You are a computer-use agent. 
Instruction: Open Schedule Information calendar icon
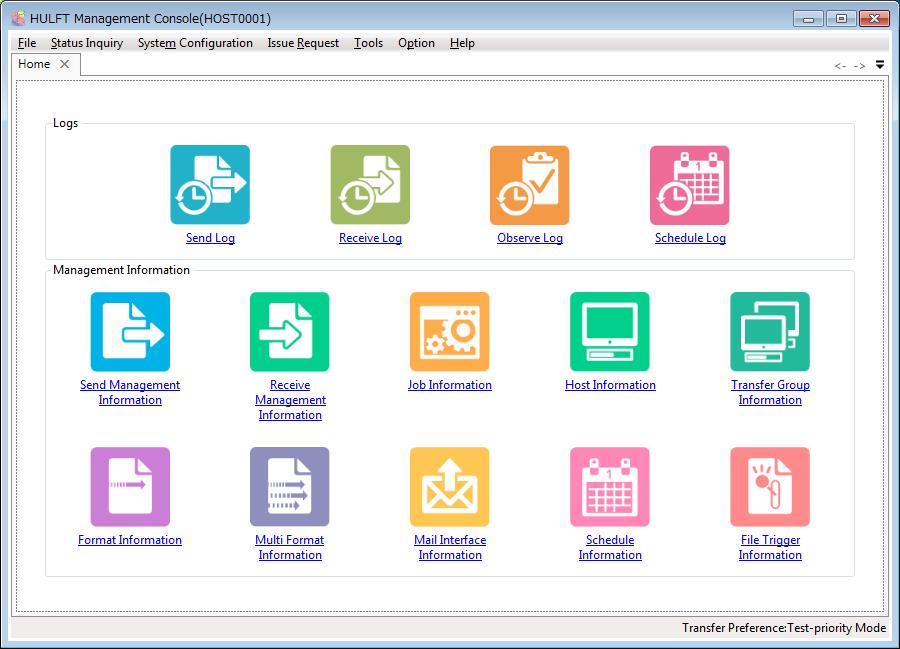[610, 487]
